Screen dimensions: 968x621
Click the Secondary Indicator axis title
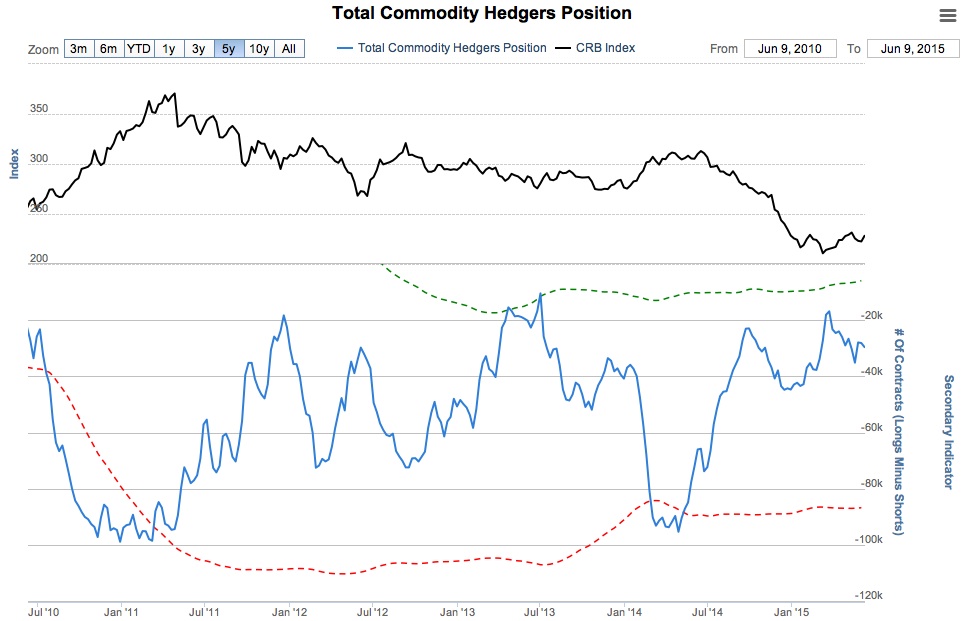(948, 432)
